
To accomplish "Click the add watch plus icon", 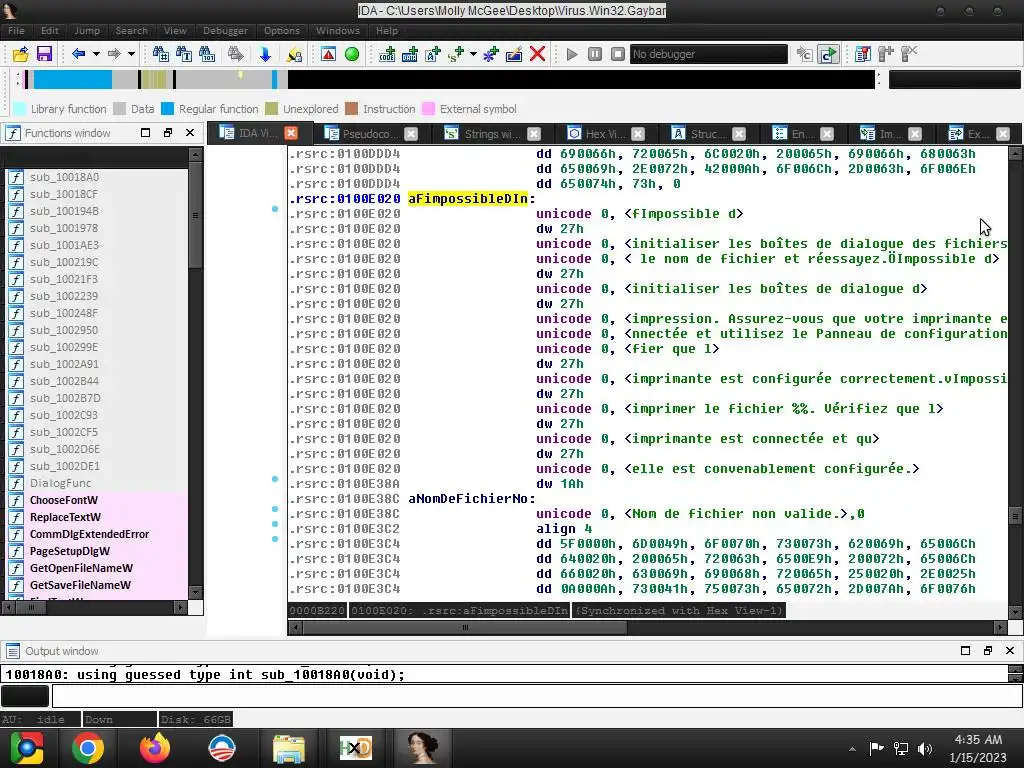I will coord(886,54).
